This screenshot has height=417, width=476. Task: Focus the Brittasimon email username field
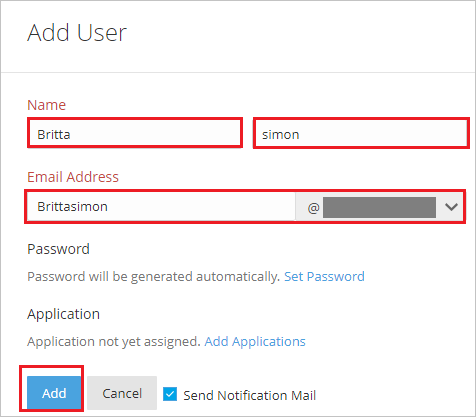tap(161, 207)
